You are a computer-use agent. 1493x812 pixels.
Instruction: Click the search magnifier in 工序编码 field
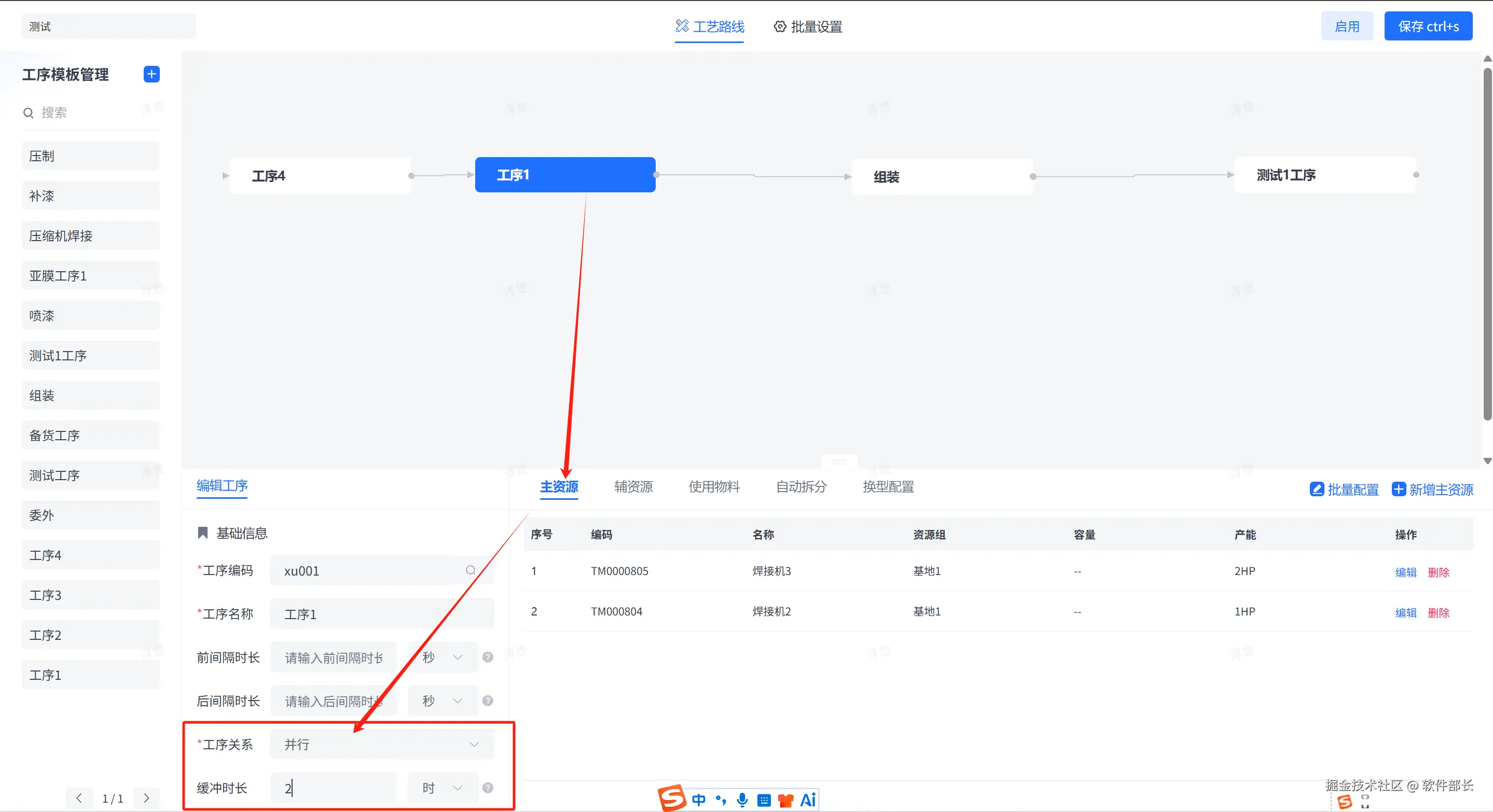(471, 570)
